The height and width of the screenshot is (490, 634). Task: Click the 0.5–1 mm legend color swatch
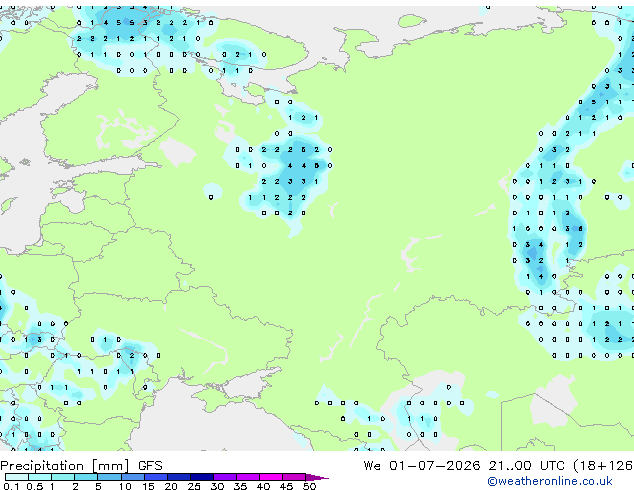(40, 477)
